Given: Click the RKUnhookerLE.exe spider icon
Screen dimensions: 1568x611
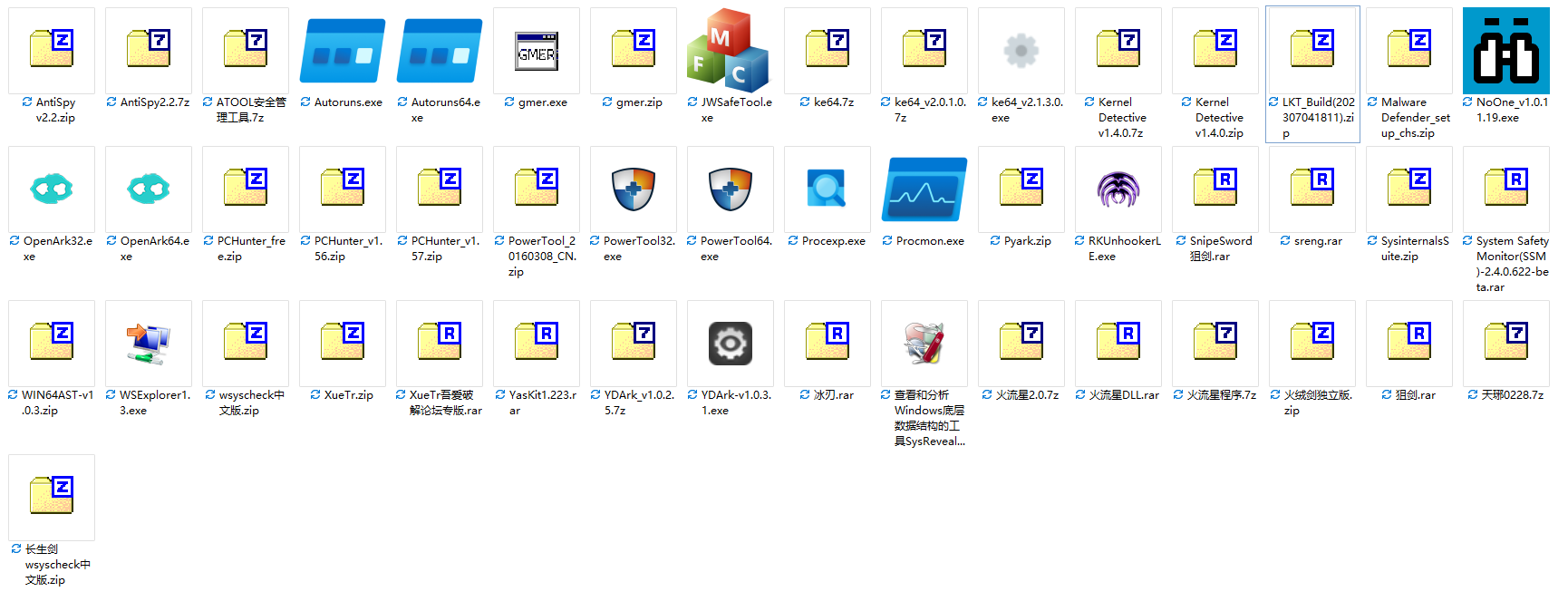Looking at the screenshot, I should [x=1118, y=189].
